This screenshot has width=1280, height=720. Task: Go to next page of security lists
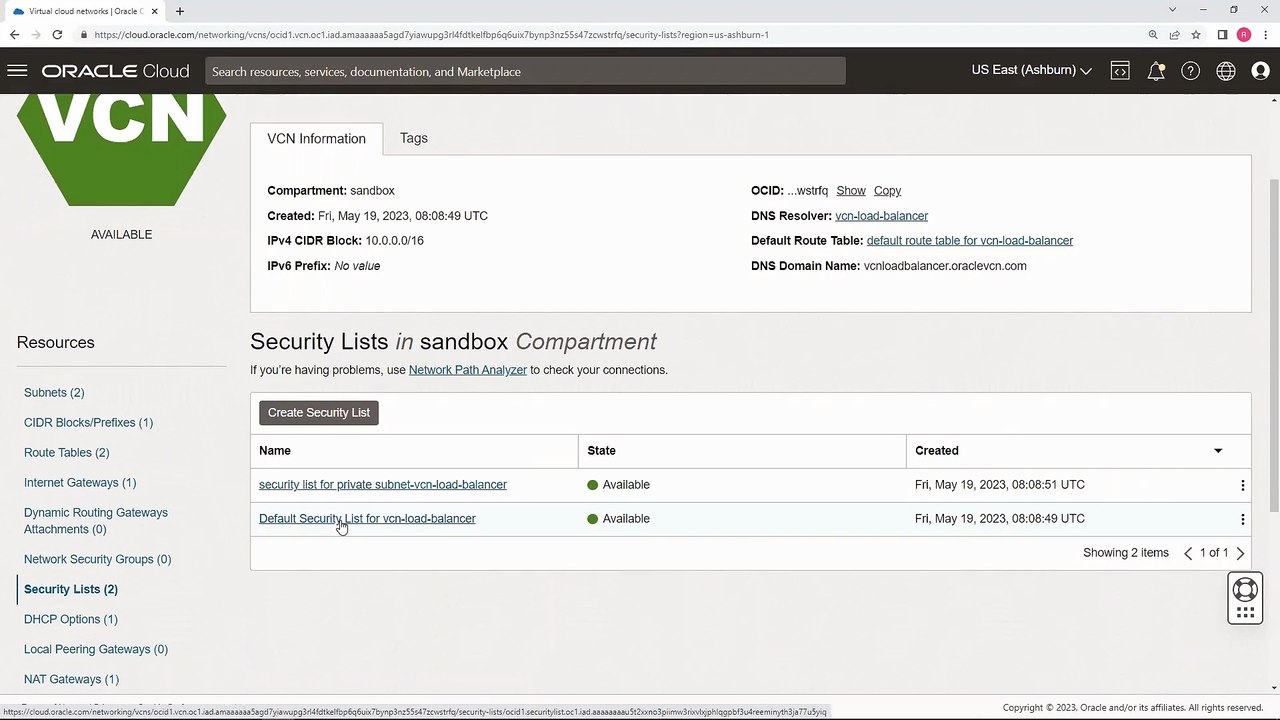tap(1240, 553)
